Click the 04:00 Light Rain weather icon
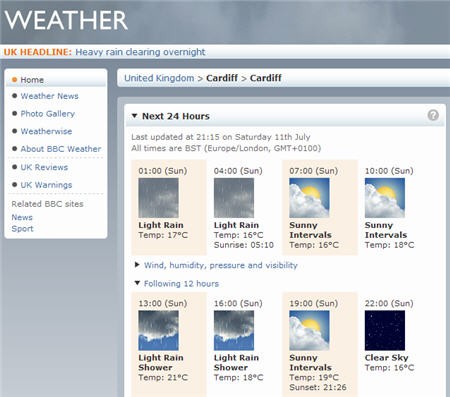Viewport: 450px width, 397px height. 234,198
